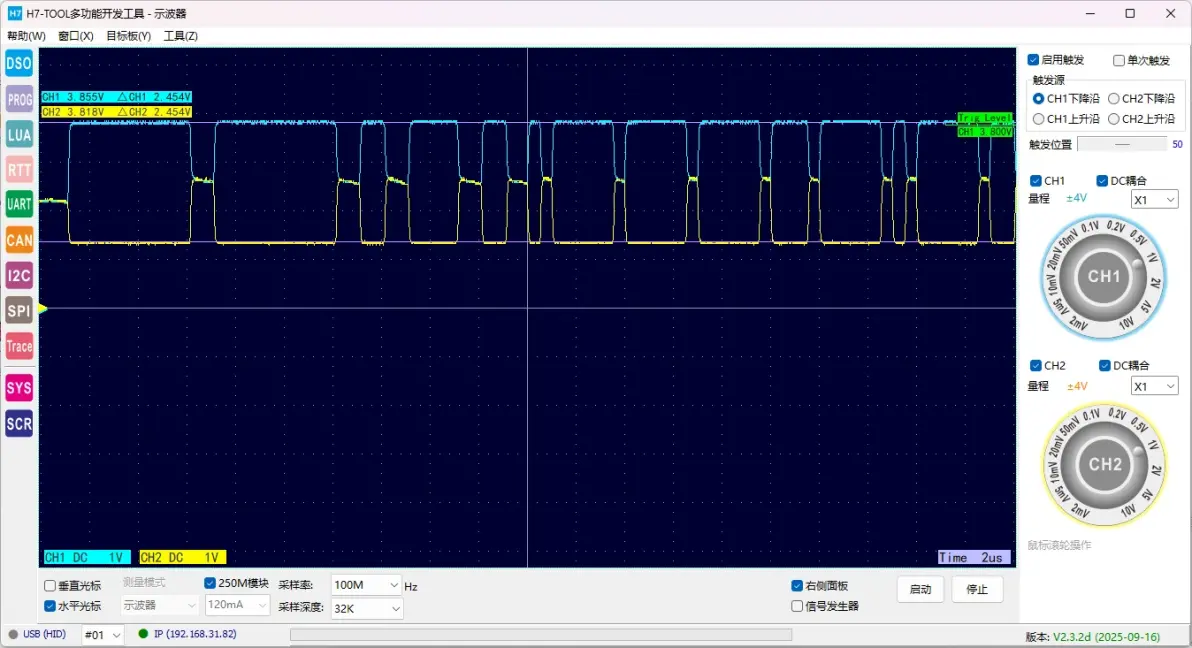Viewport: 1192px width, 648px height.
Task: Click the RTT viewer icon
Action: [19, 170]
